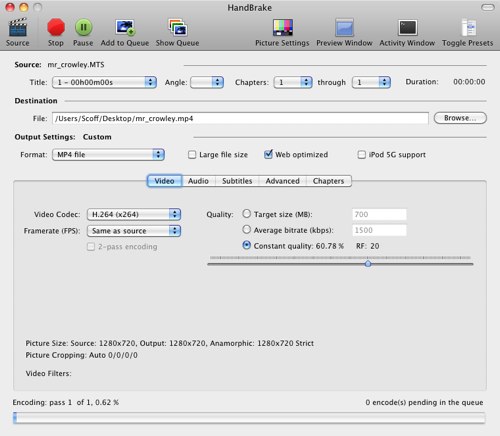
Task: Select Average bitrate (kbps) radio button
Action: coord(246,229)
